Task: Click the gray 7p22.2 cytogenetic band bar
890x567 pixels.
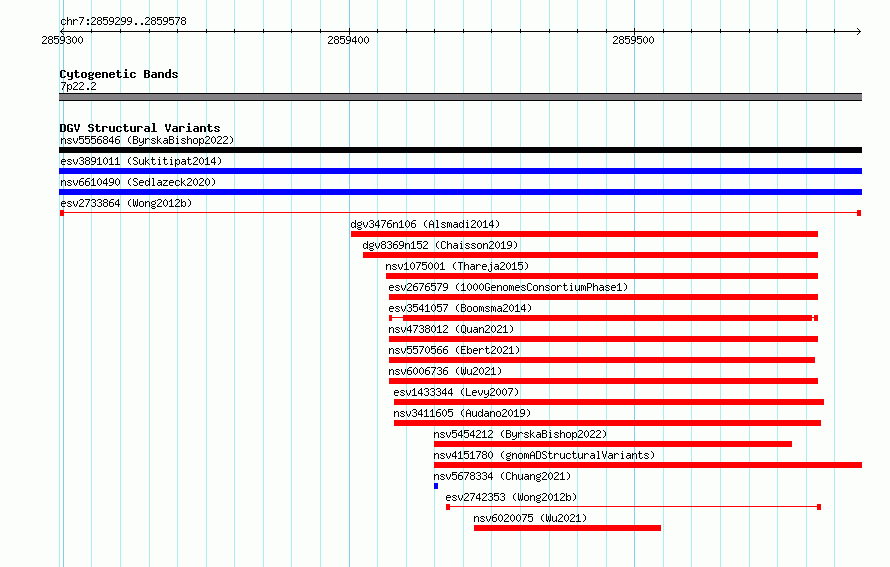Action: coord(460,97)
